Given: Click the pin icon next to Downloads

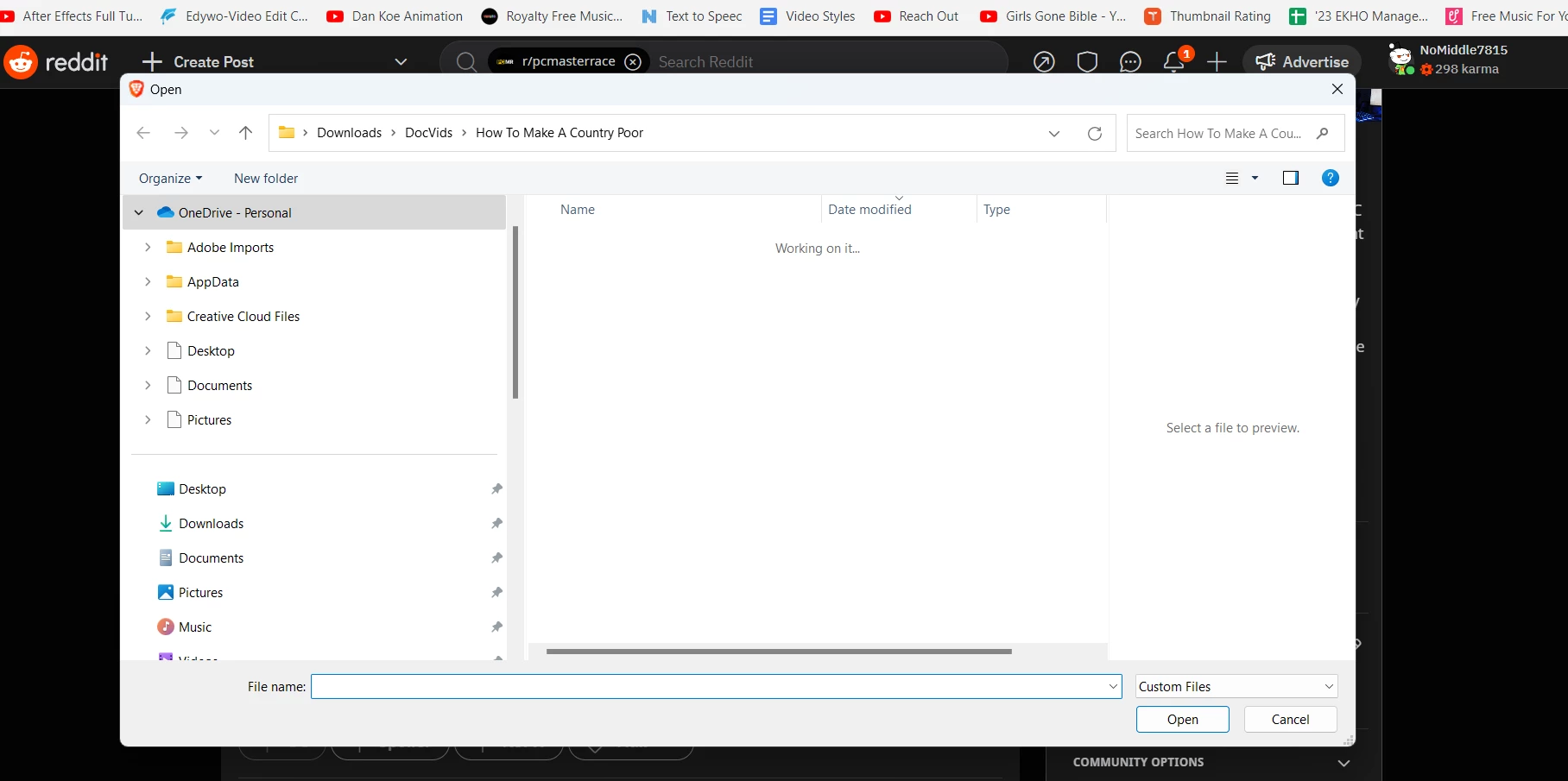Looking at the screenshot, I should (496, 524).
